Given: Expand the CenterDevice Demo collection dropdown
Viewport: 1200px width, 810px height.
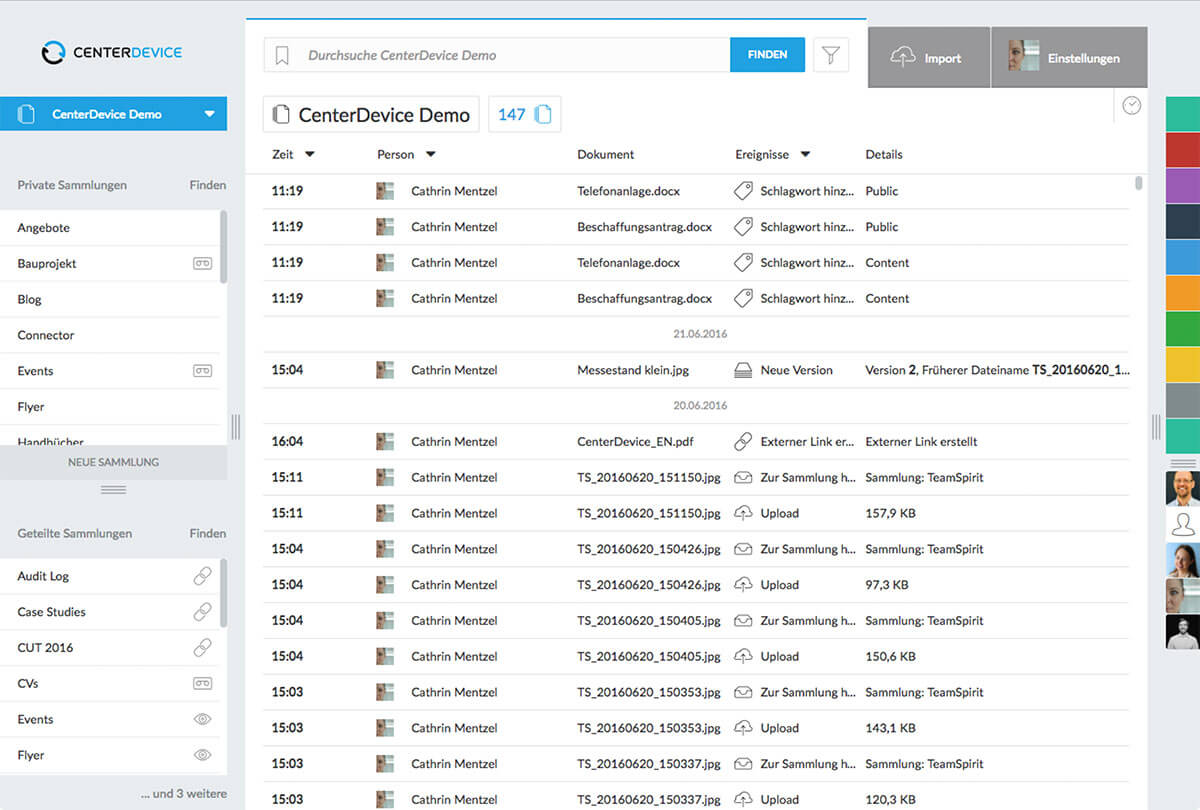Looking at the screenshot, I should 207,113.
